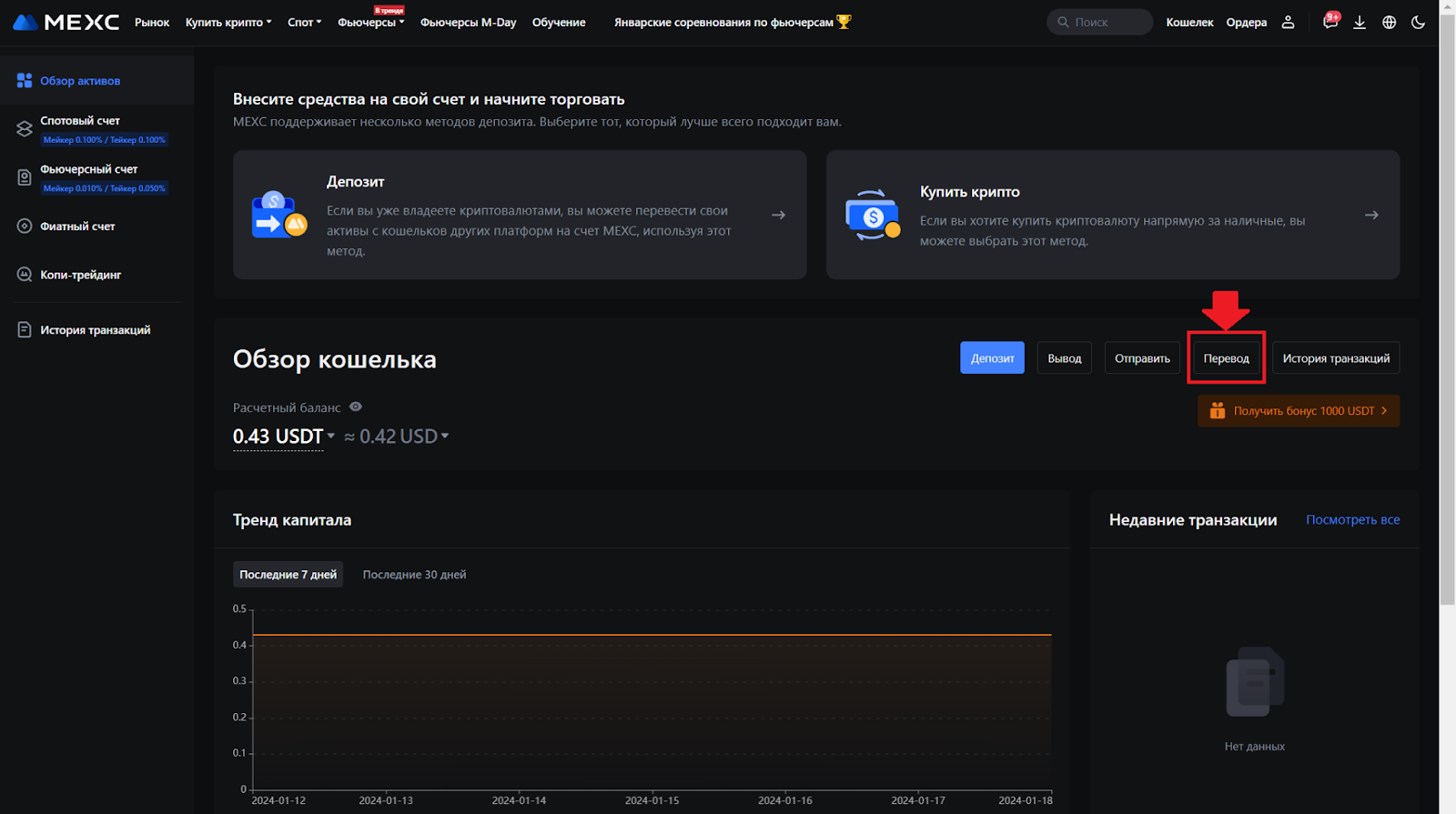The image size is (1456, 814).
Task: Click the Купить крипто card icon
Action: click(872, 216)
